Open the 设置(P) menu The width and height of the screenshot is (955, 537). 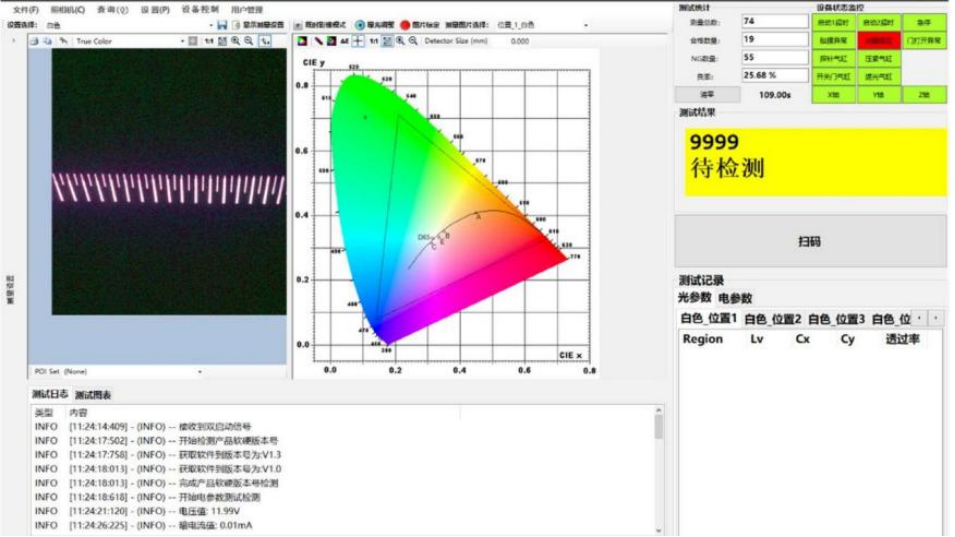(155, 10)
